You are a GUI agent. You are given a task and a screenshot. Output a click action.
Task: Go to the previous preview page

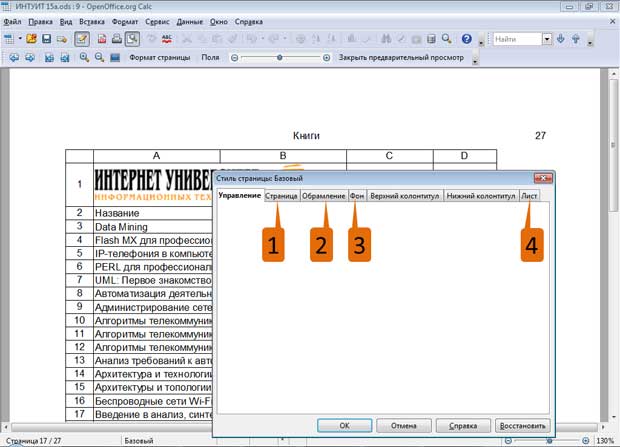(x=14, y=58)
